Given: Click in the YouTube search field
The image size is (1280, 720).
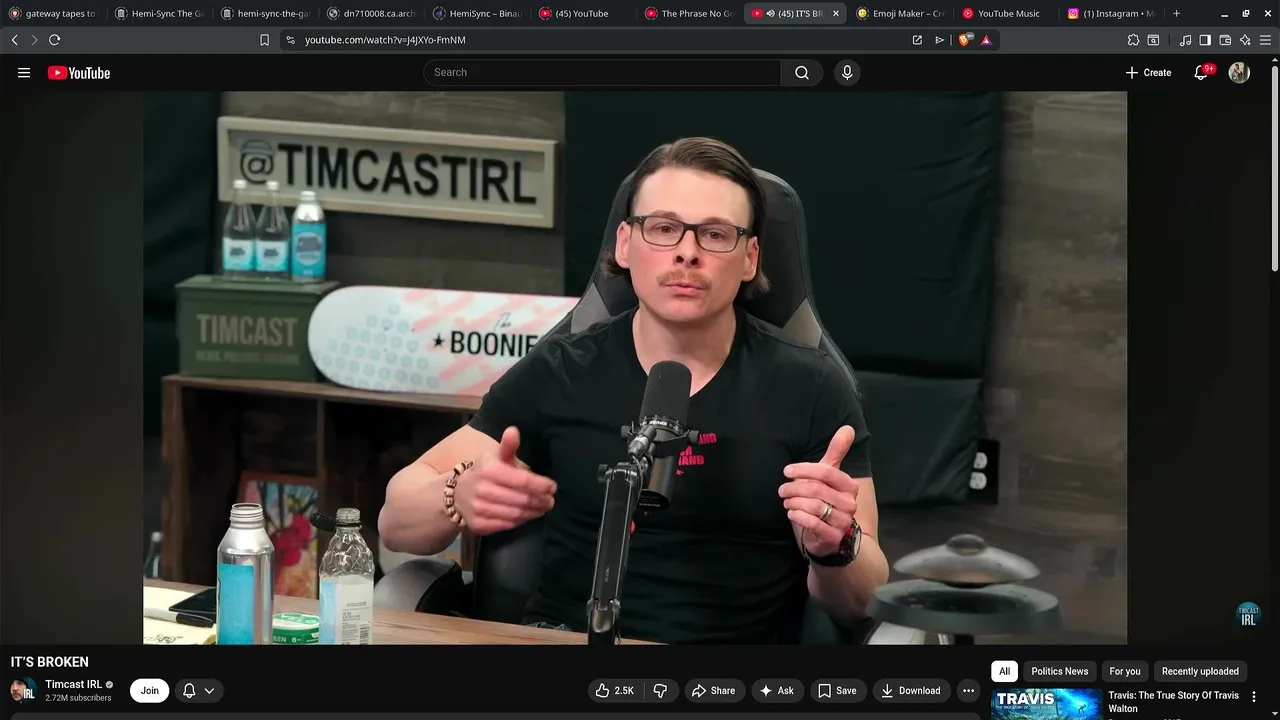Looking at the screenshot, I should pos(602,73).
